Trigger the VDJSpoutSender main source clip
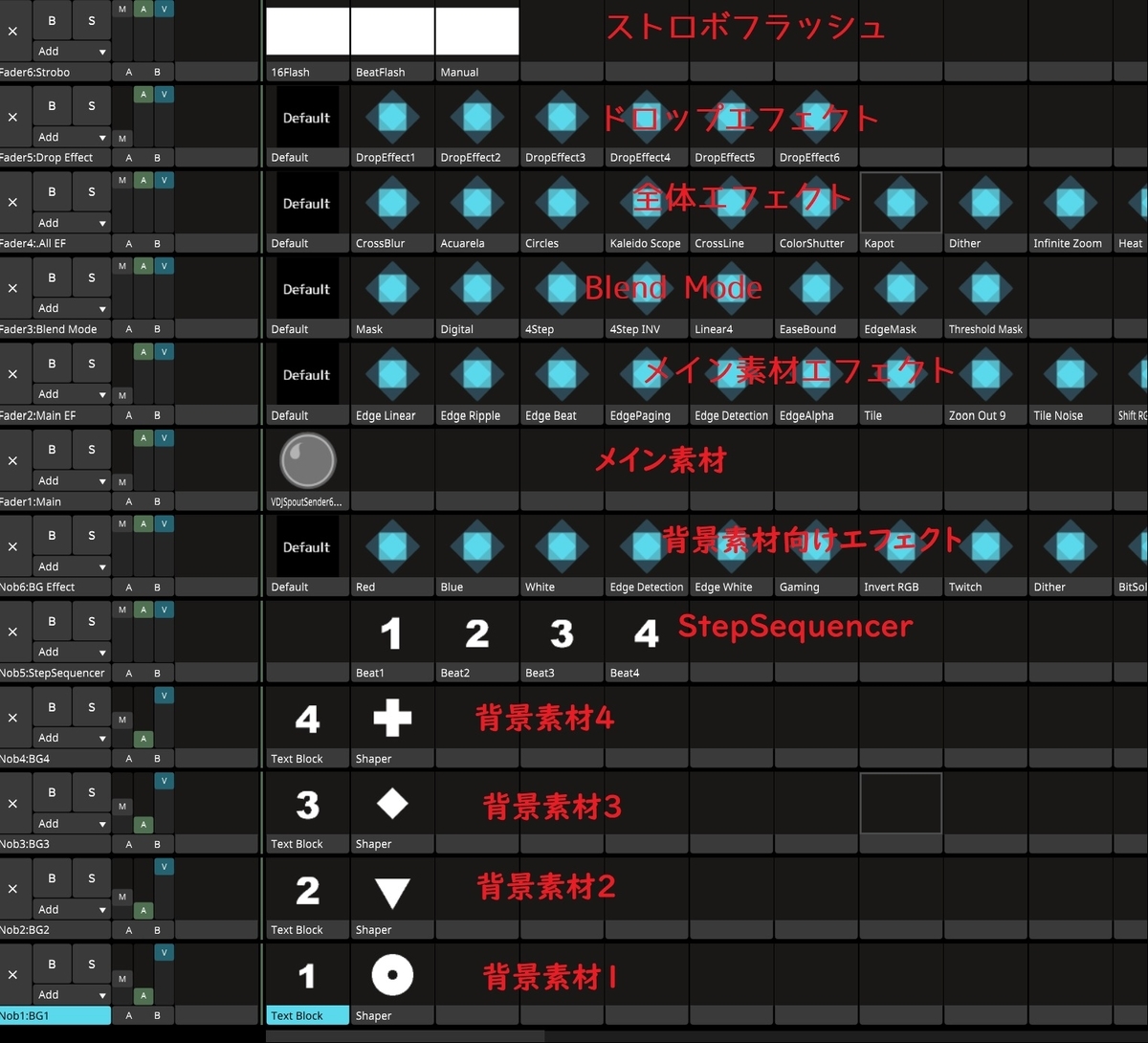Viewport: 1148px width, 1043px height. click(306, 459)
